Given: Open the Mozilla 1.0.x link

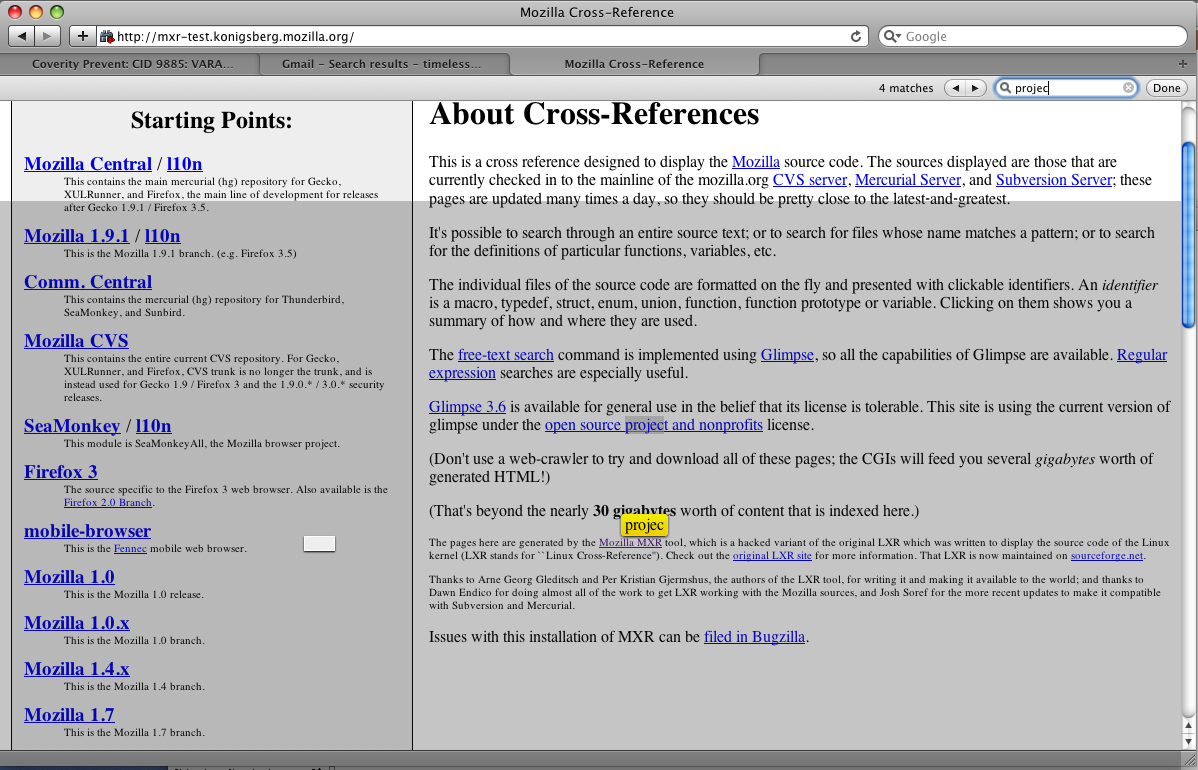Looking at the screenshot, I should [77, 623].
